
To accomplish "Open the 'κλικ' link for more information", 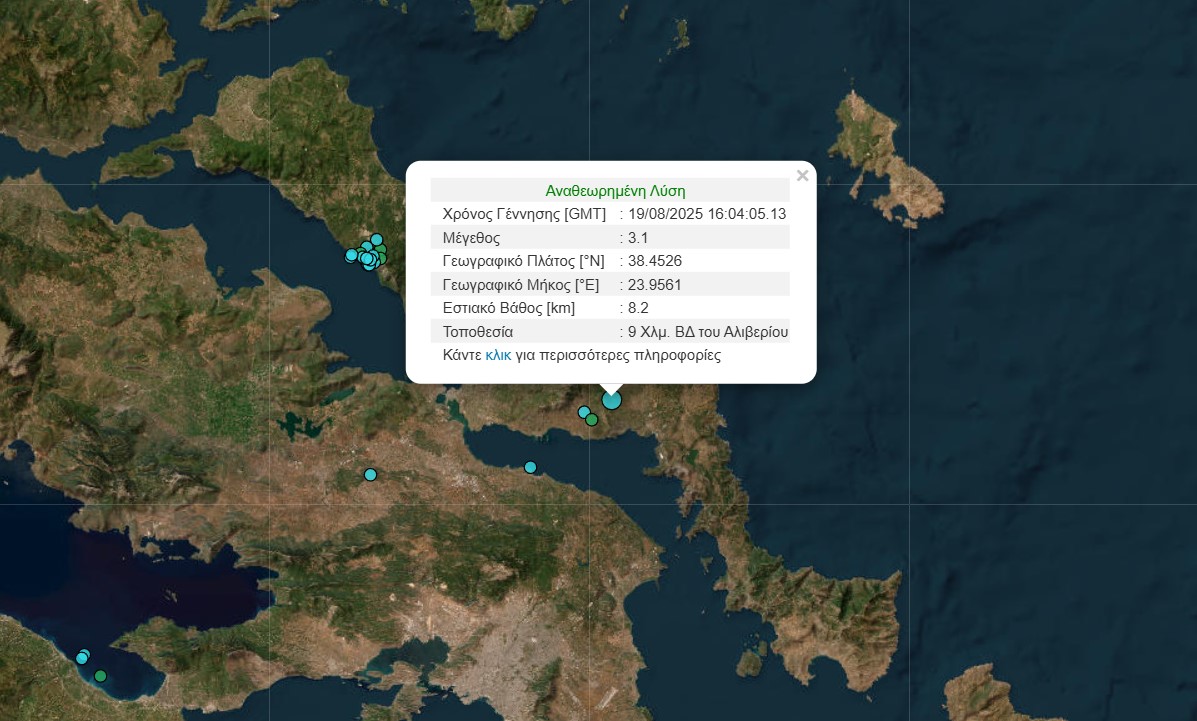I will 498,355.
